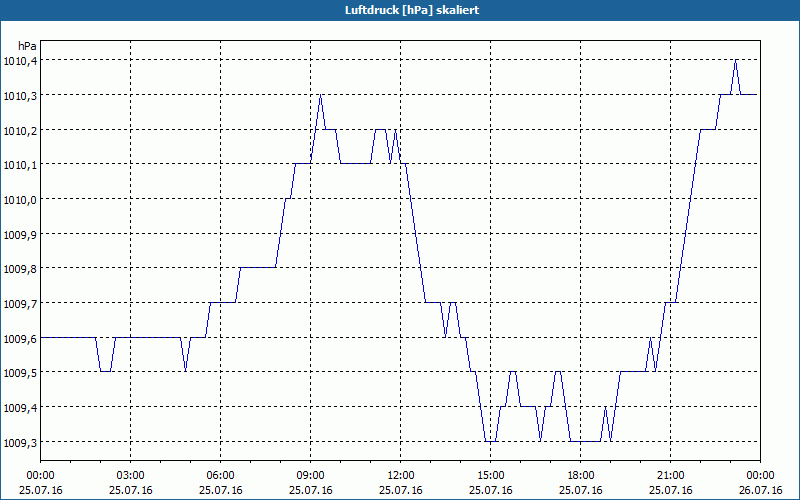Select the y-axis value "1009,9"
Viewport: 800px width, 500px height.
click(20, 236)
